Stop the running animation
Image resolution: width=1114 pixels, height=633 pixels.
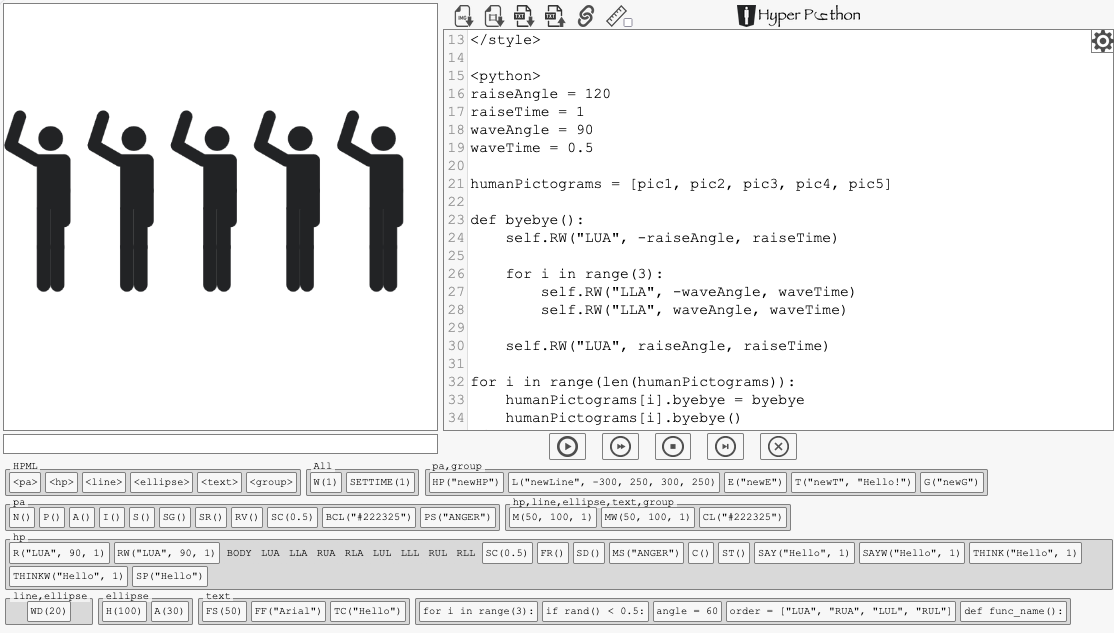pyautogui.click(x=673, y=446)
